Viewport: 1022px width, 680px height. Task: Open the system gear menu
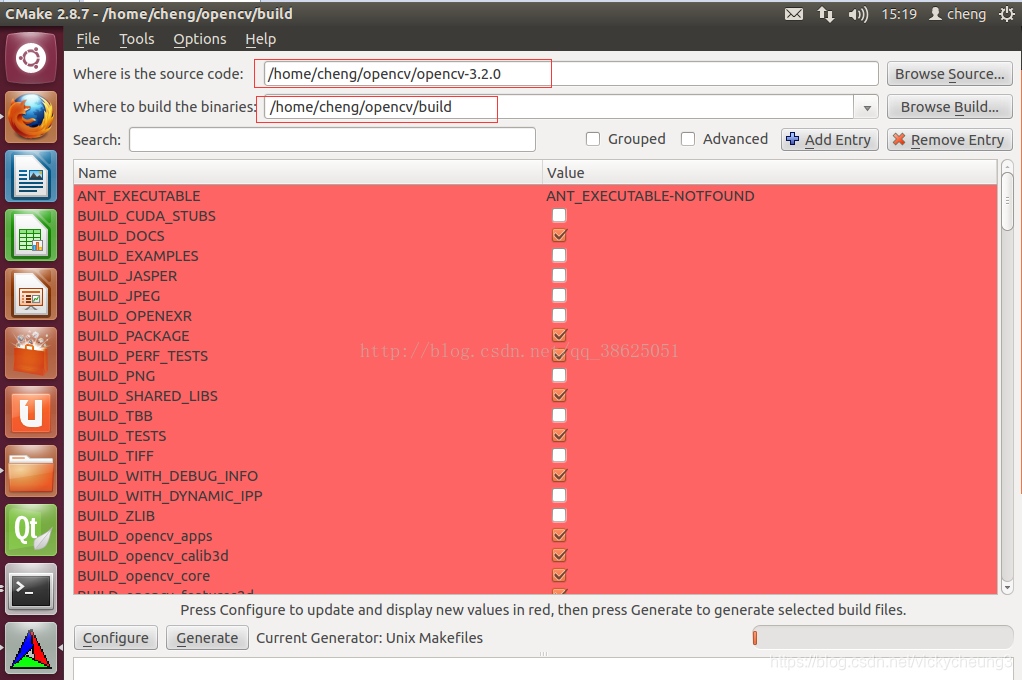1007,14
